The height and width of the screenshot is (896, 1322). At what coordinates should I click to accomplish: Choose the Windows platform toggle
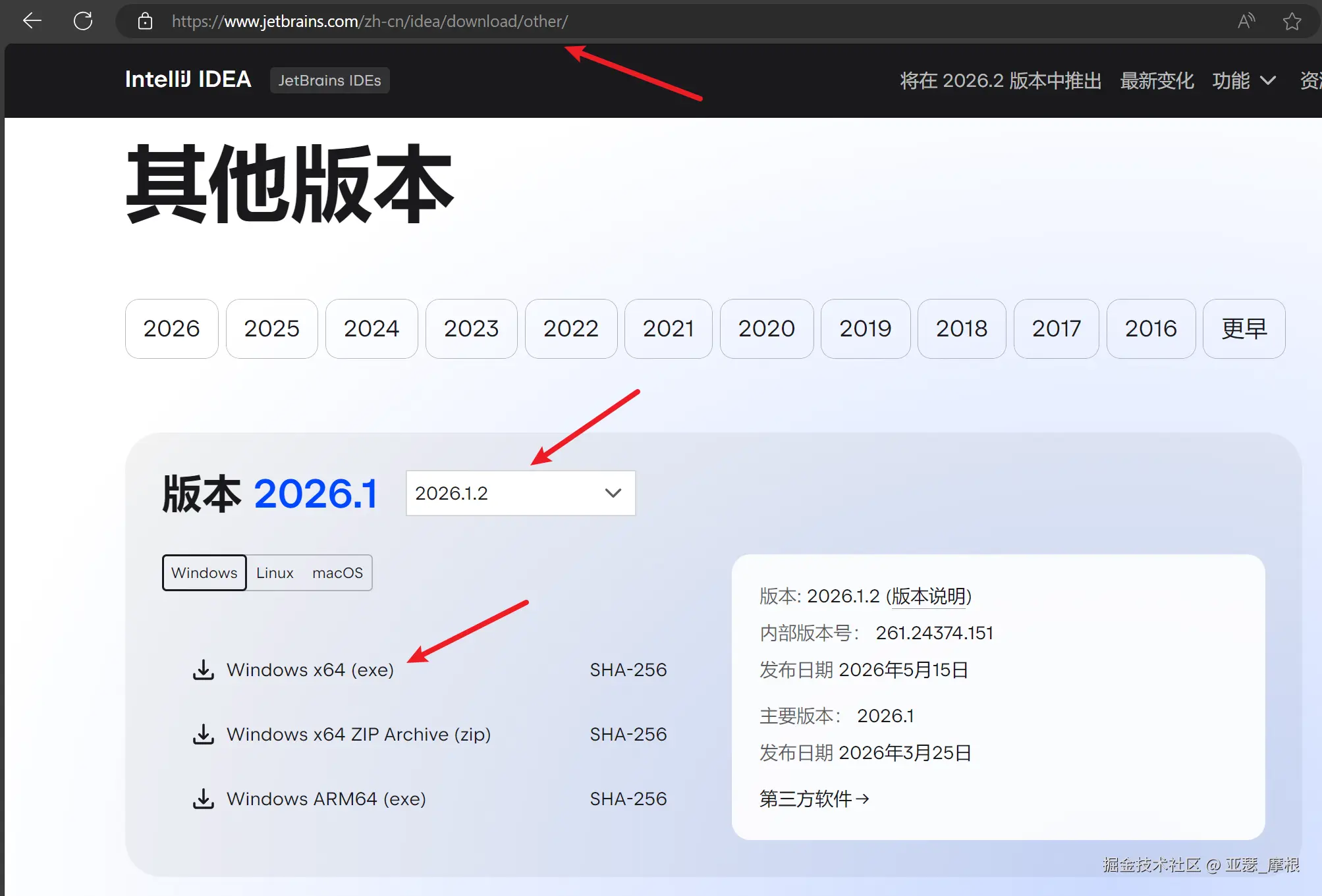point(204,573)
